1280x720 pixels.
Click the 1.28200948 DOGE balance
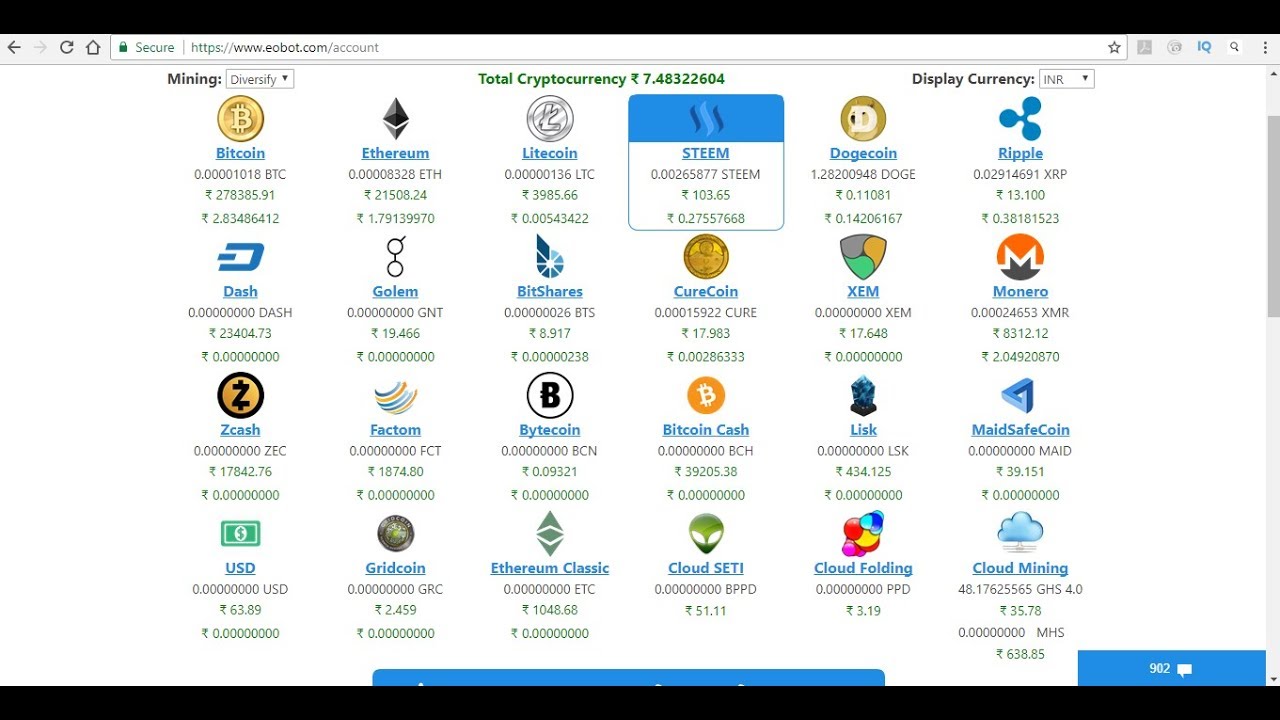click(863, 174)
